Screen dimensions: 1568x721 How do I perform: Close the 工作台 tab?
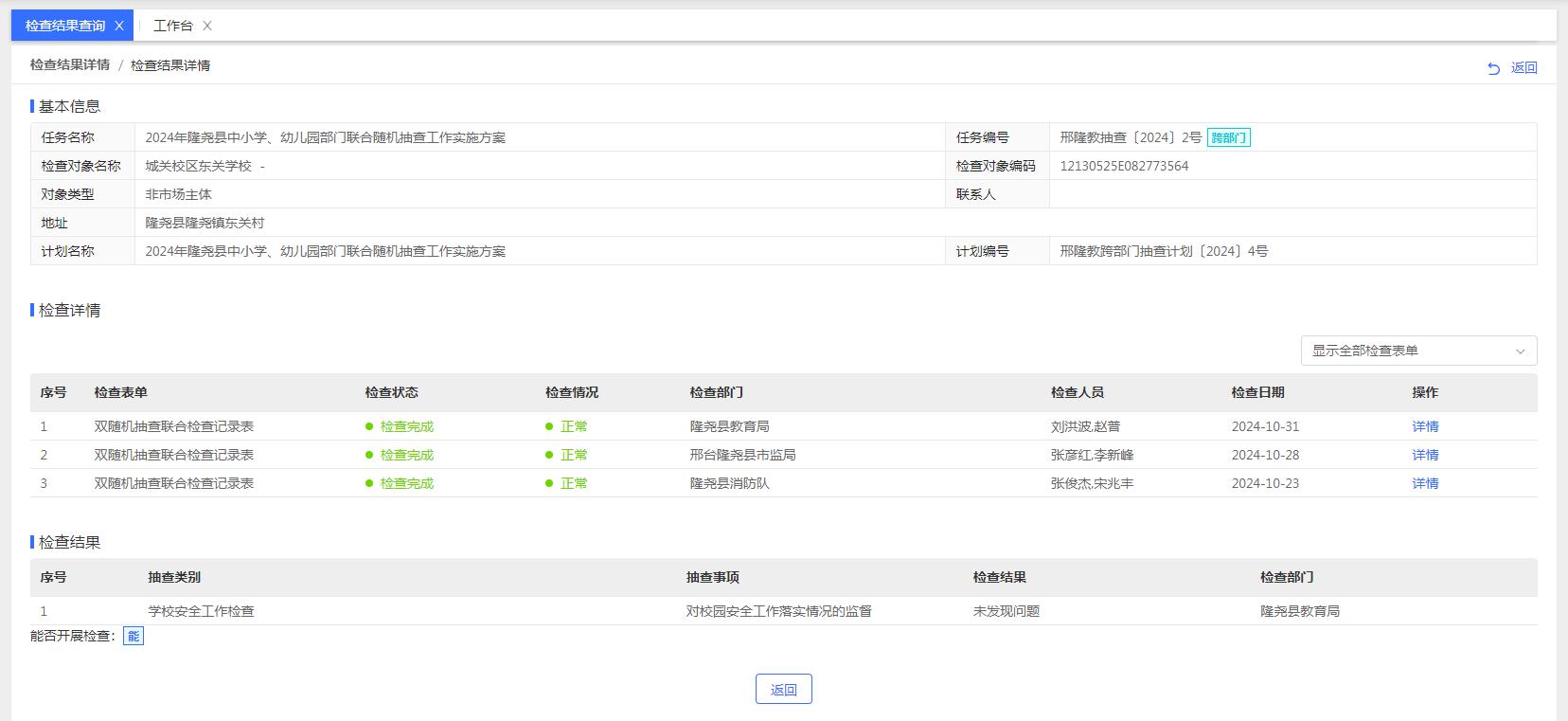point(207,26)
